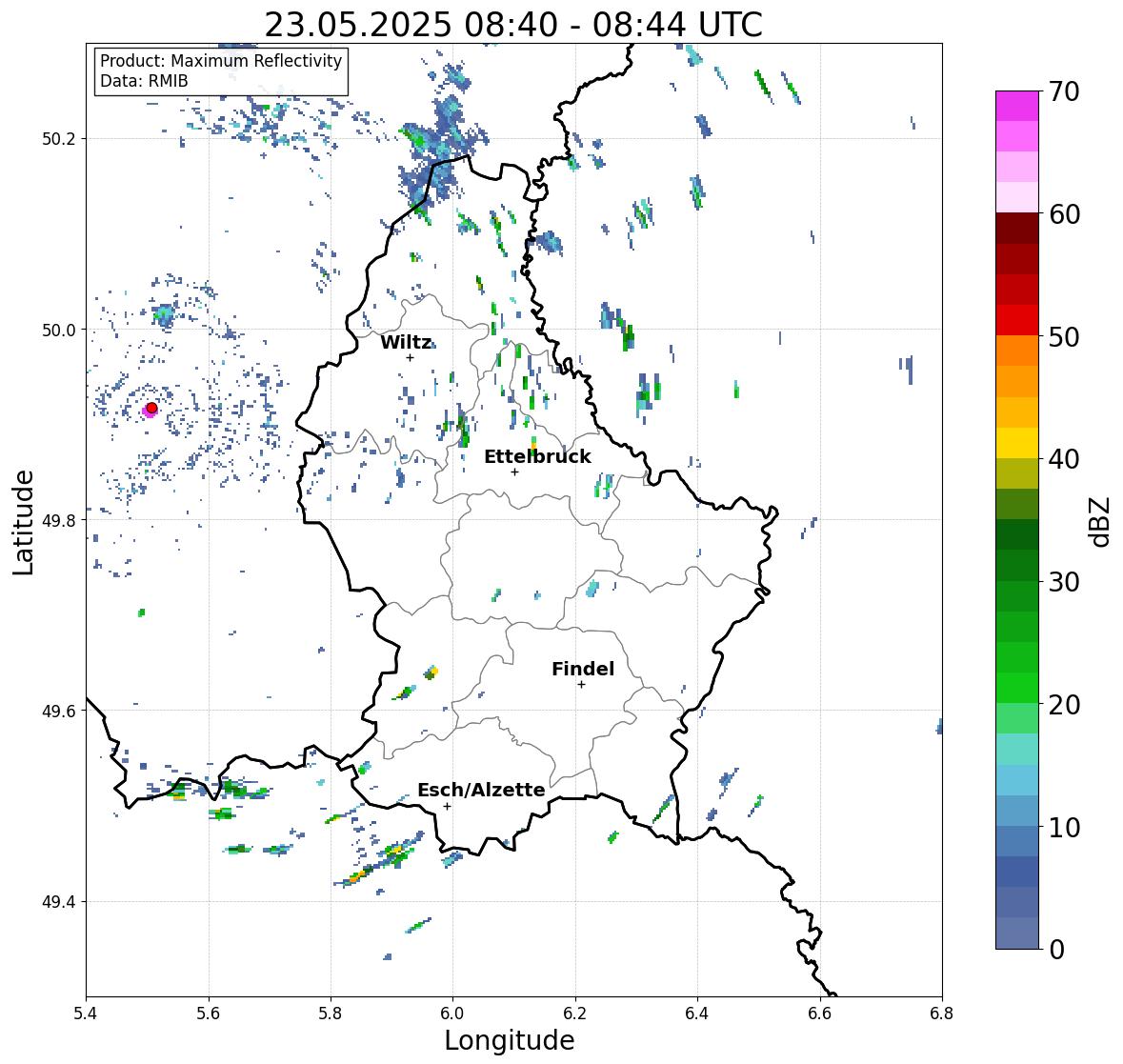Click the Product: Maximum Reflectivity text
The image size is (1123, 1064).
[221, 61]
